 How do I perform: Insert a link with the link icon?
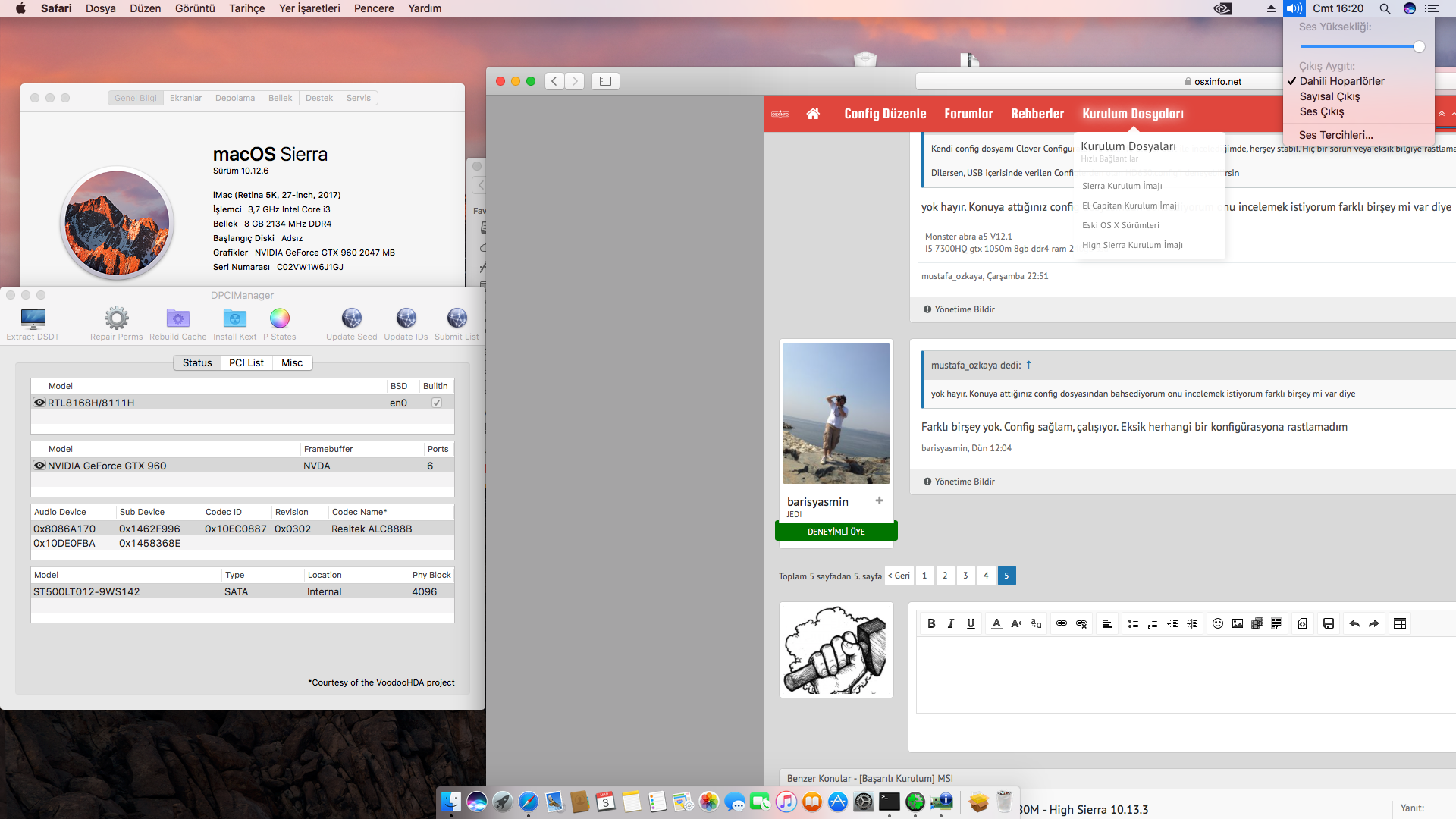[1062, 623]
